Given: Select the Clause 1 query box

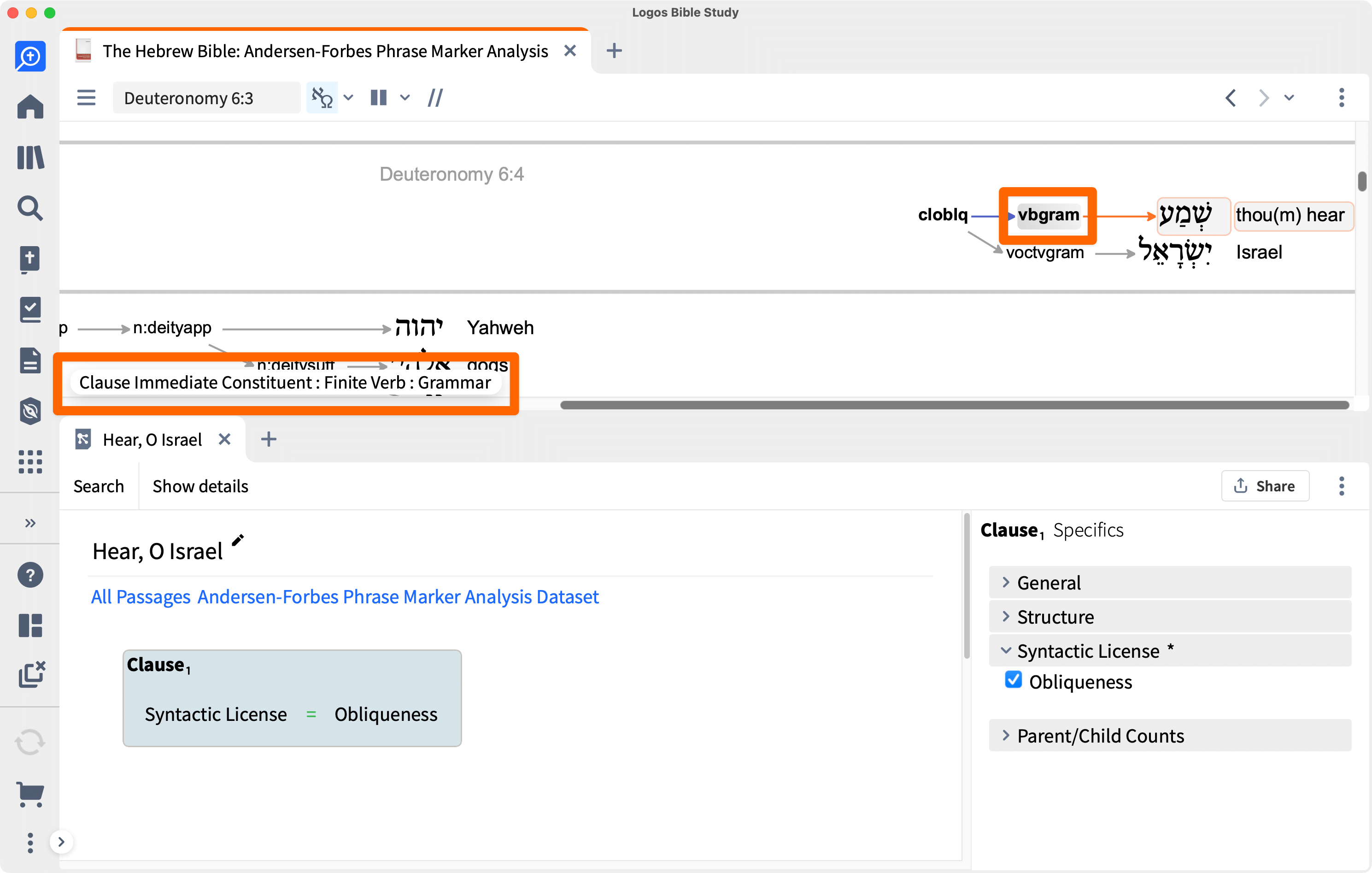Looking at the screenshot, I should 292,698.
